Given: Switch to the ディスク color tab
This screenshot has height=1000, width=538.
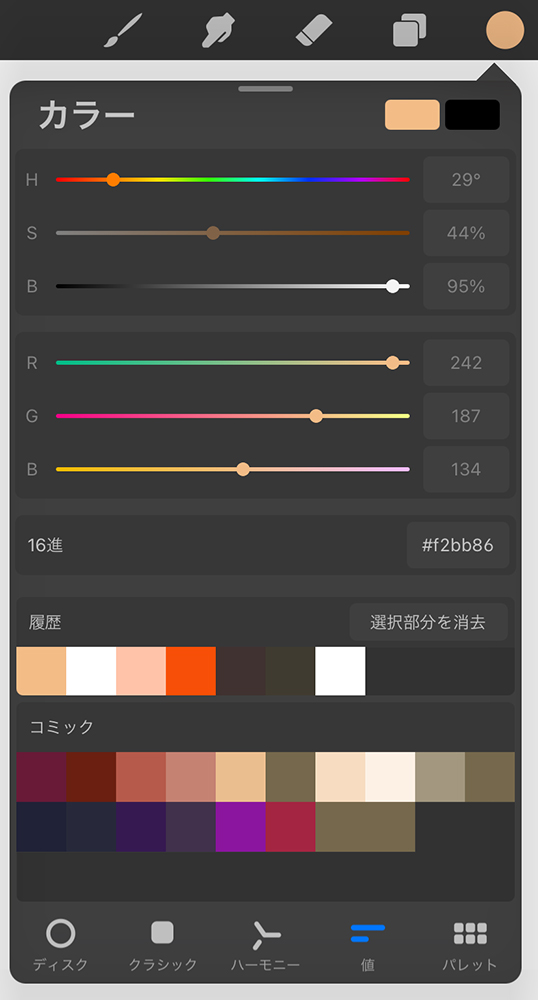Looking at the screenshot, I should coord(61,946).
